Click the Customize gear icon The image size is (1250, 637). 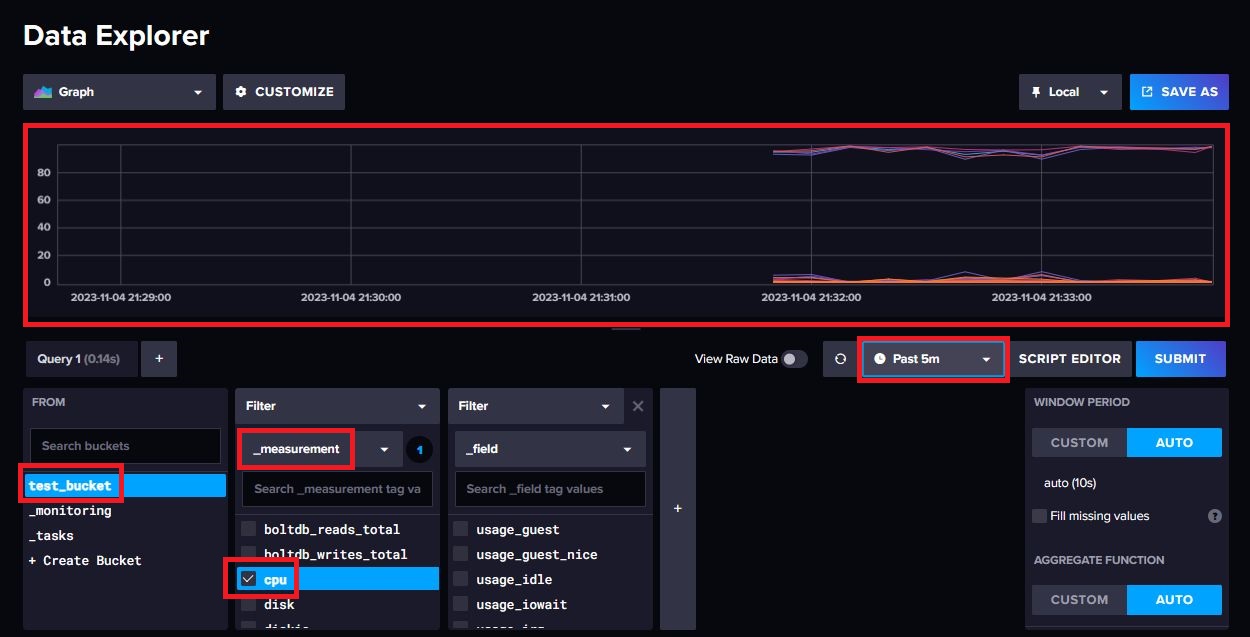241,91
